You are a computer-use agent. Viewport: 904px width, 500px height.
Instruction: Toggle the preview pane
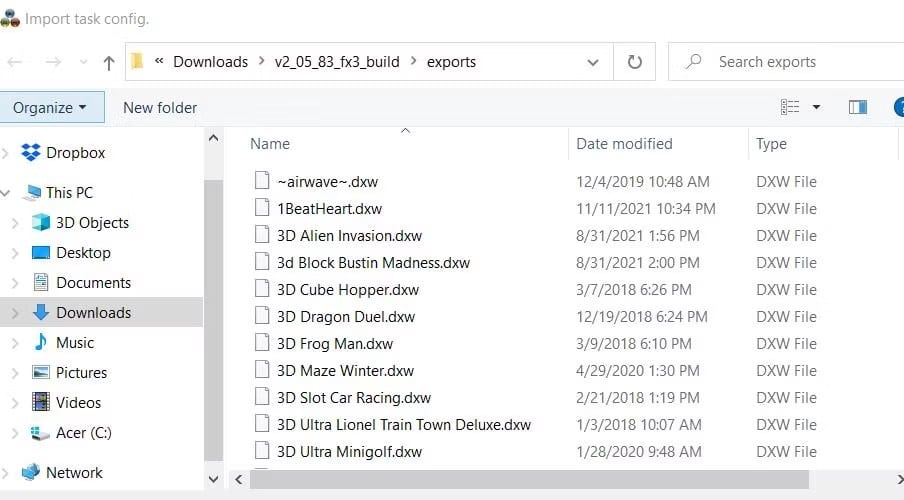(x=857, y=107)
